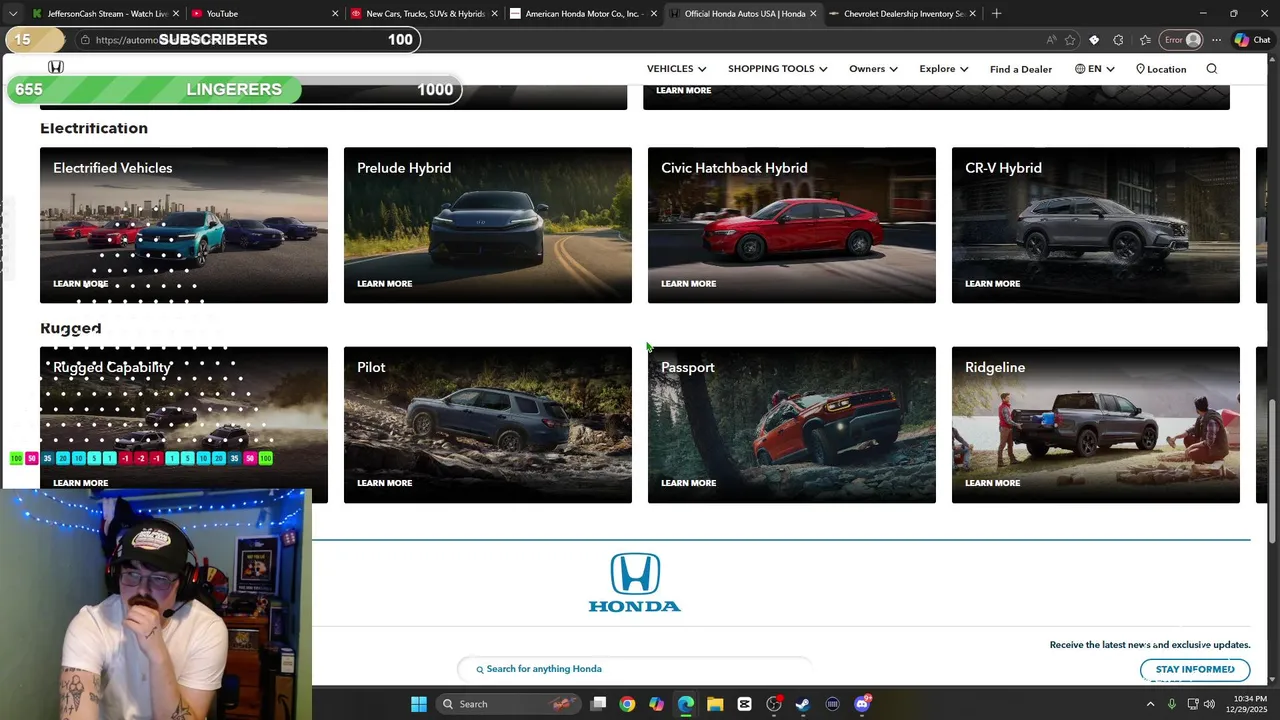Open the browser extensions puzzle icon
Image resolution: width=1280 pixels, height=720 pixels.
(1118, 40)
